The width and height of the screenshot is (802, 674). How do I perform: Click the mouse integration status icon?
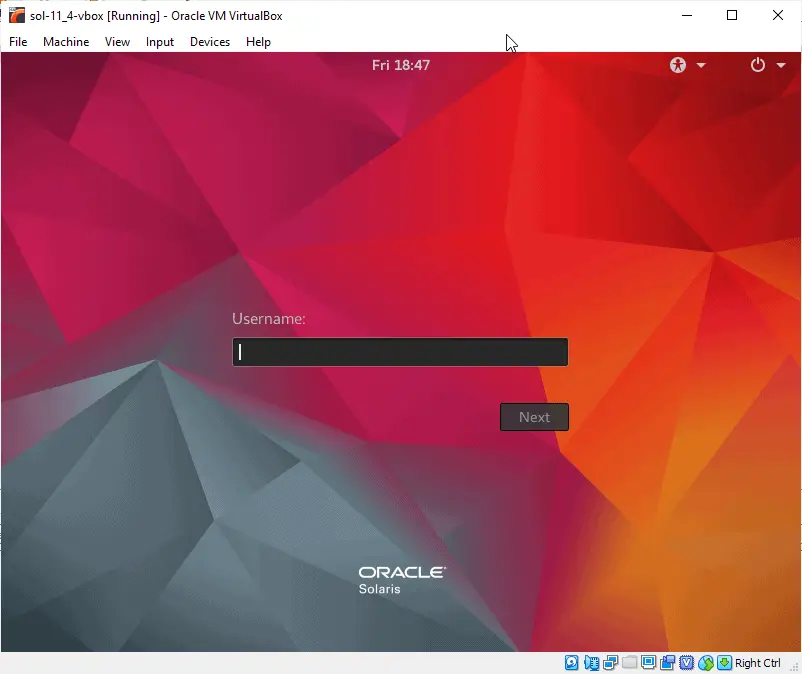[706, 663]
